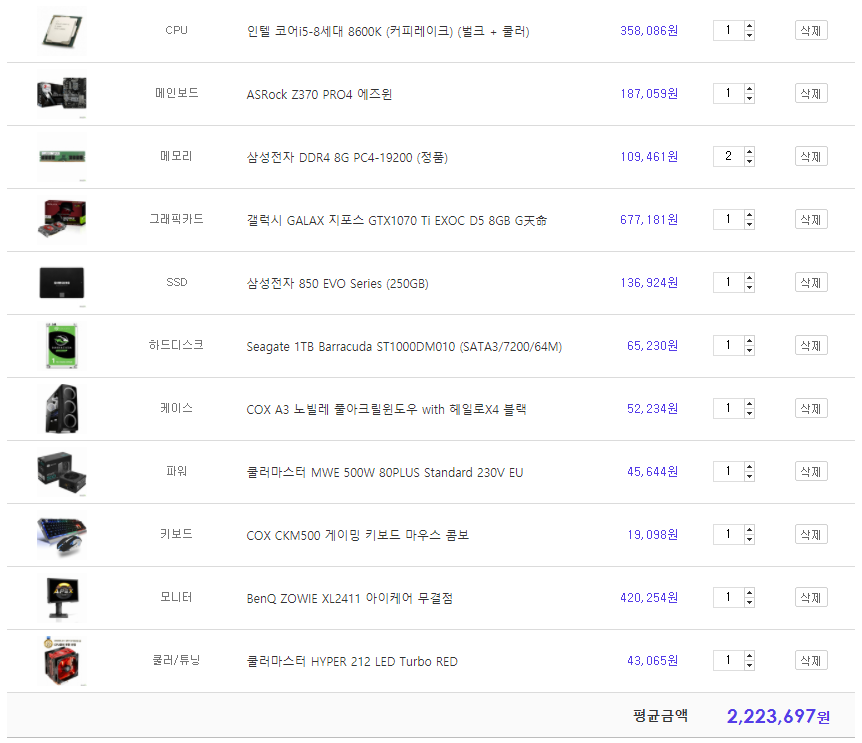862x743 pixels.
Task: Increase the monitor quantity with up arrow
Action: point(749,592)
